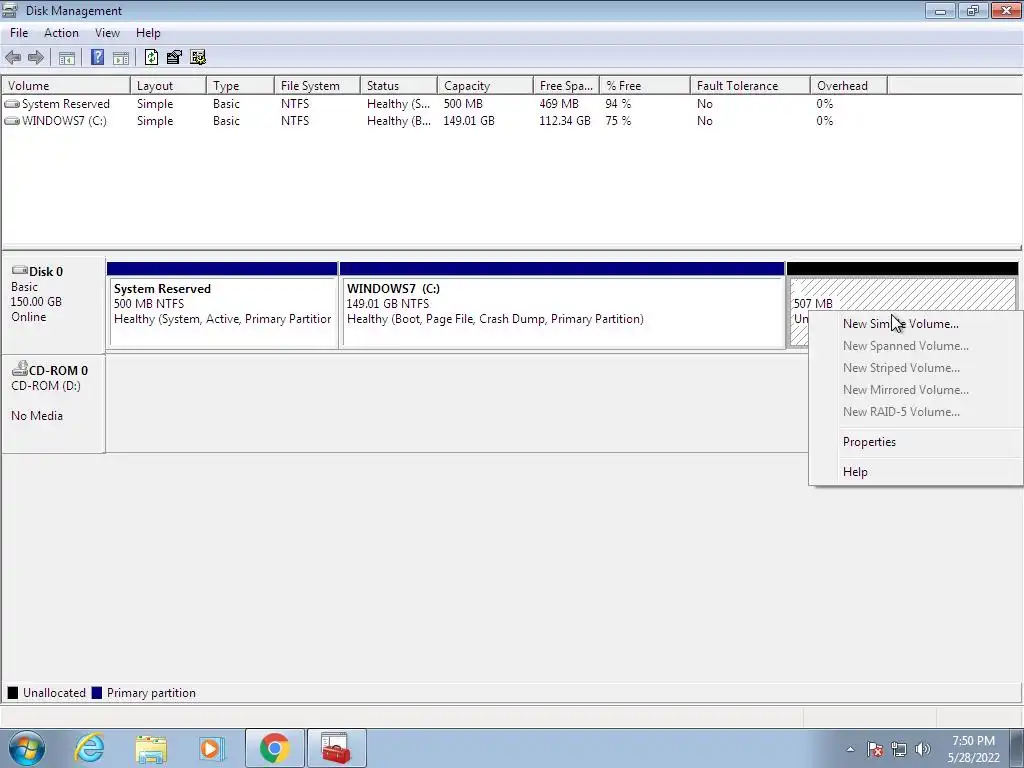This screenshot has height=768, width=1024.
Task: Sort by the Volume column header
Action: click(66, 86)
